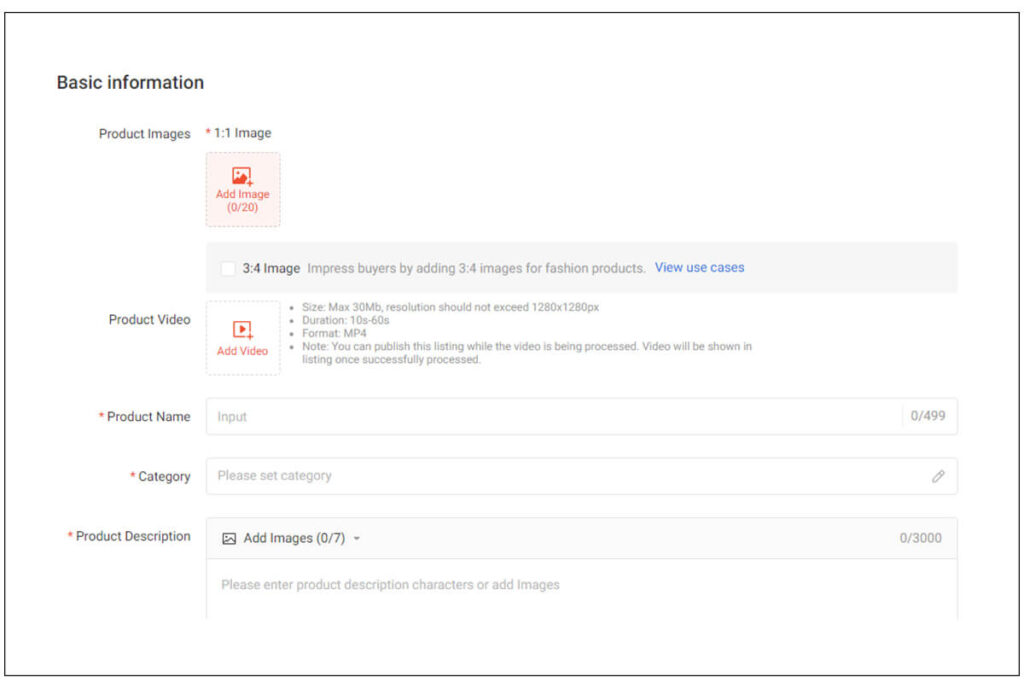
Task: Click the Add Video play icon
Action: pos(242,329)
